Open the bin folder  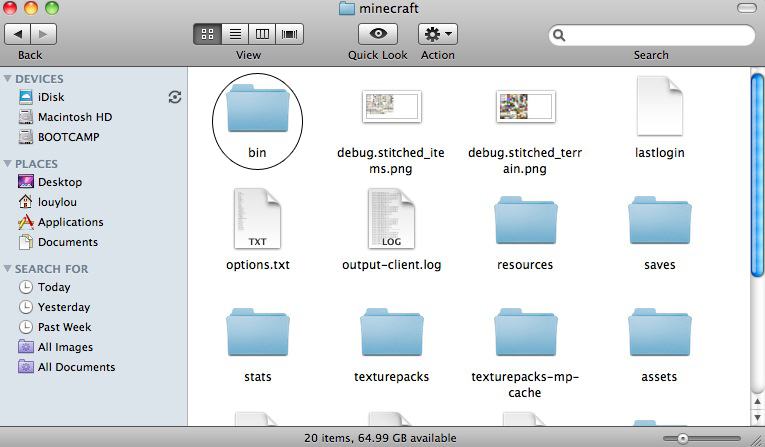tap(258, 108)
